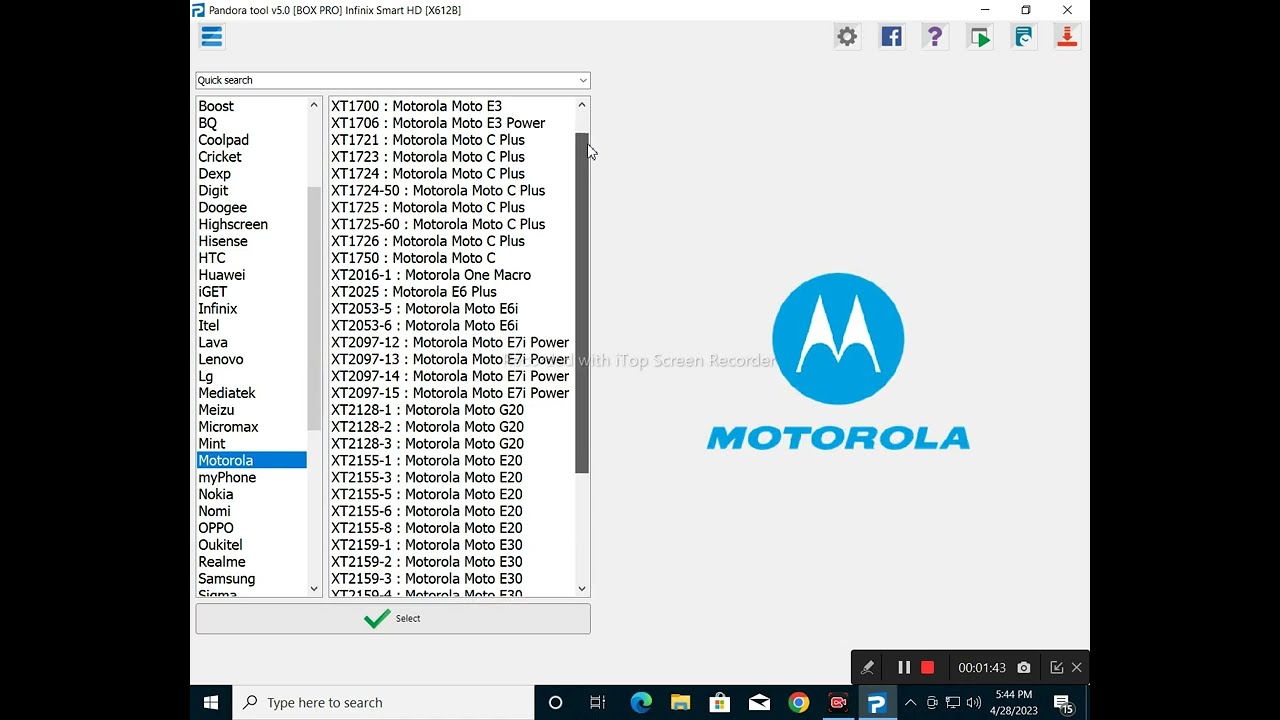Select Boost brand
This screenshot has height=720, width=1280.
(216, 106)
